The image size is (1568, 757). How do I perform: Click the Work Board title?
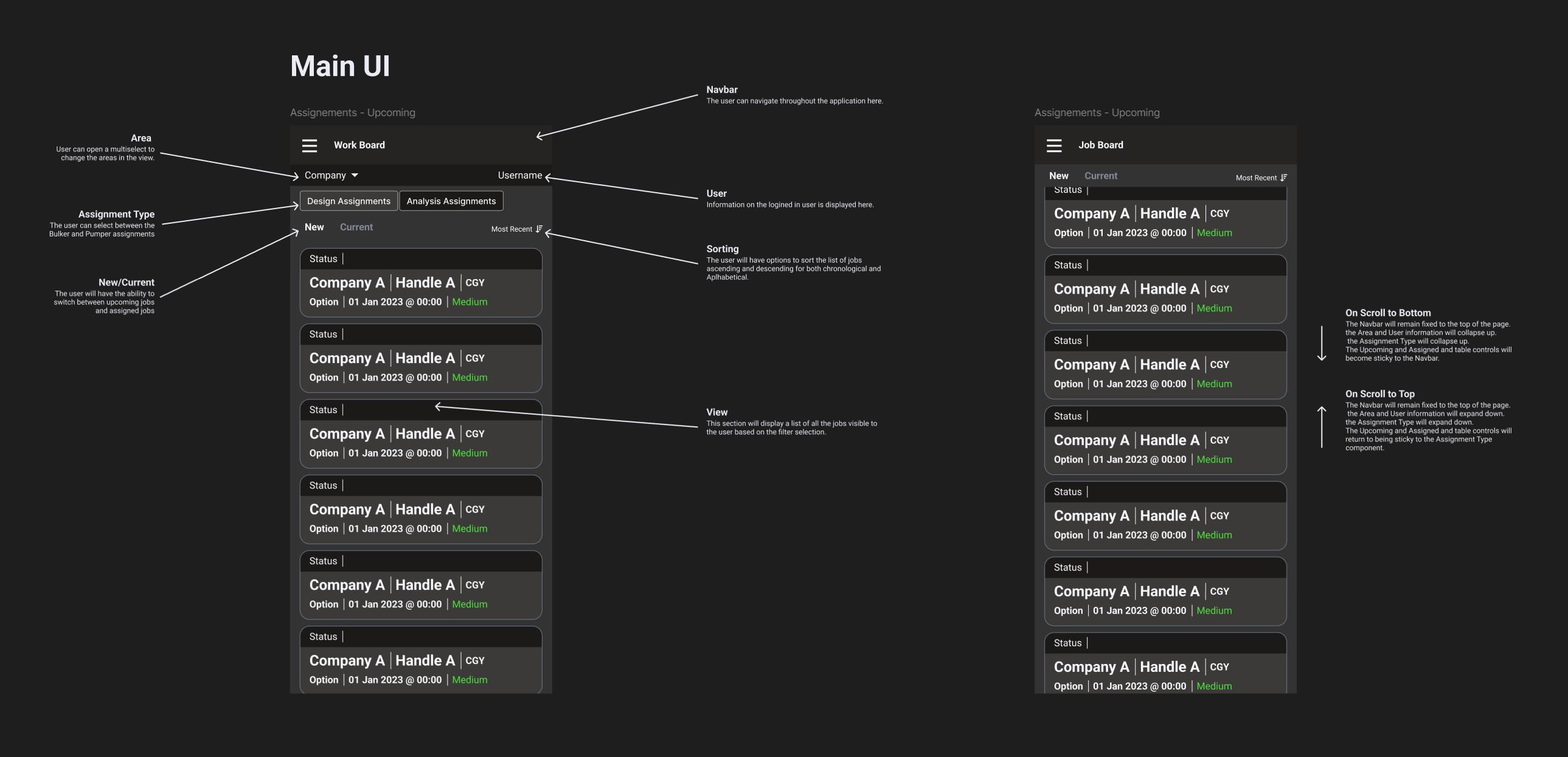(x=359, y=145)
